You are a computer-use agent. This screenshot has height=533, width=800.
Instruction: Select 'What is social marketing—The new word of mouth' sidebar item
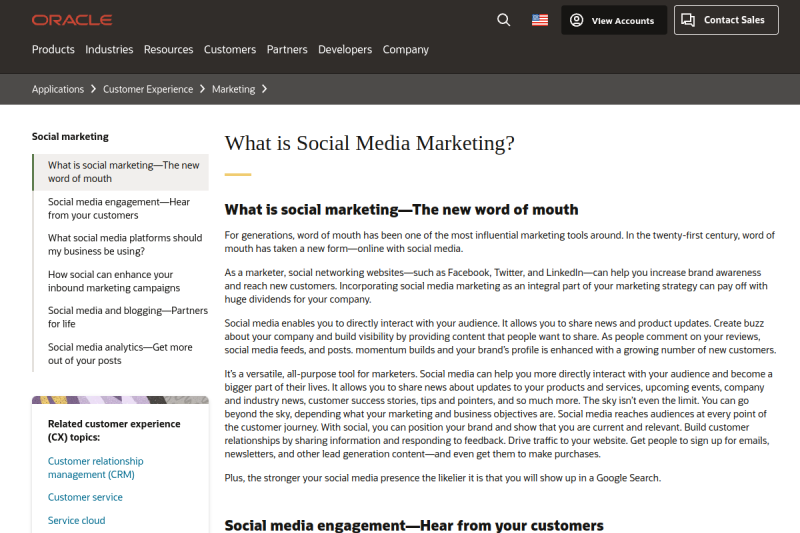121,172
